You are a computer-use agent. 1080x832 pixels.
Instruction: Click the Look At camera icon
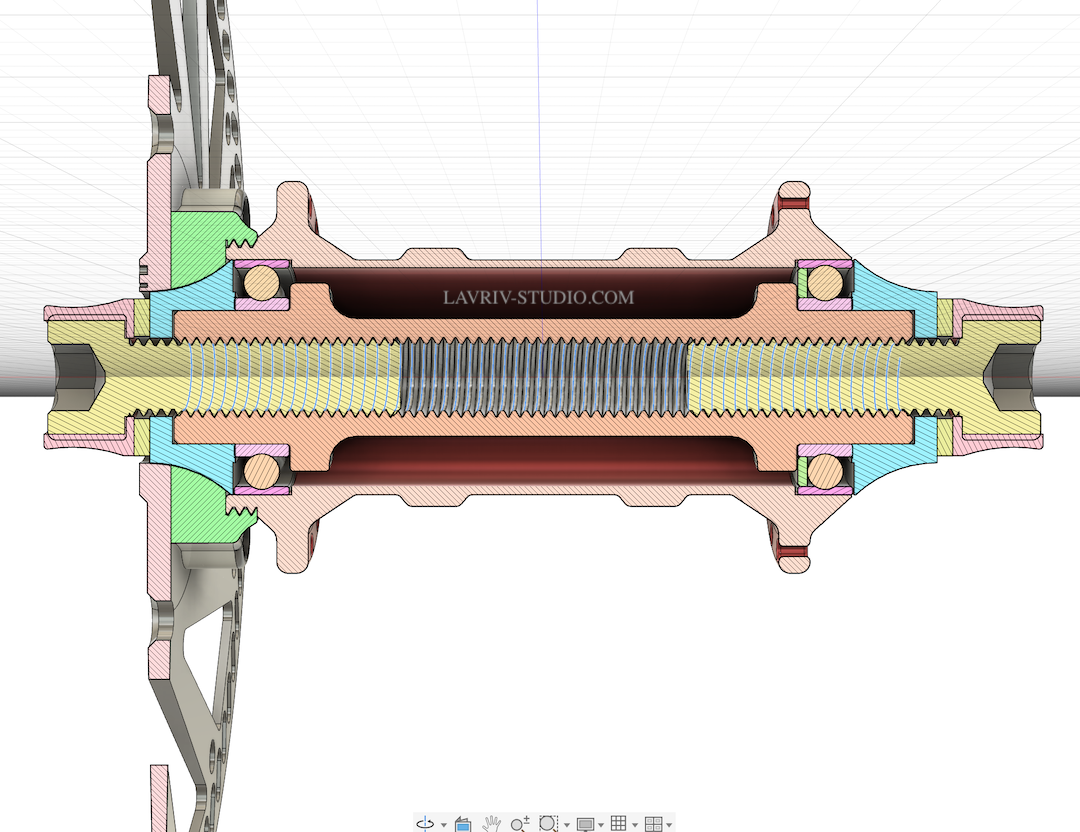click(x=462, y=823)
